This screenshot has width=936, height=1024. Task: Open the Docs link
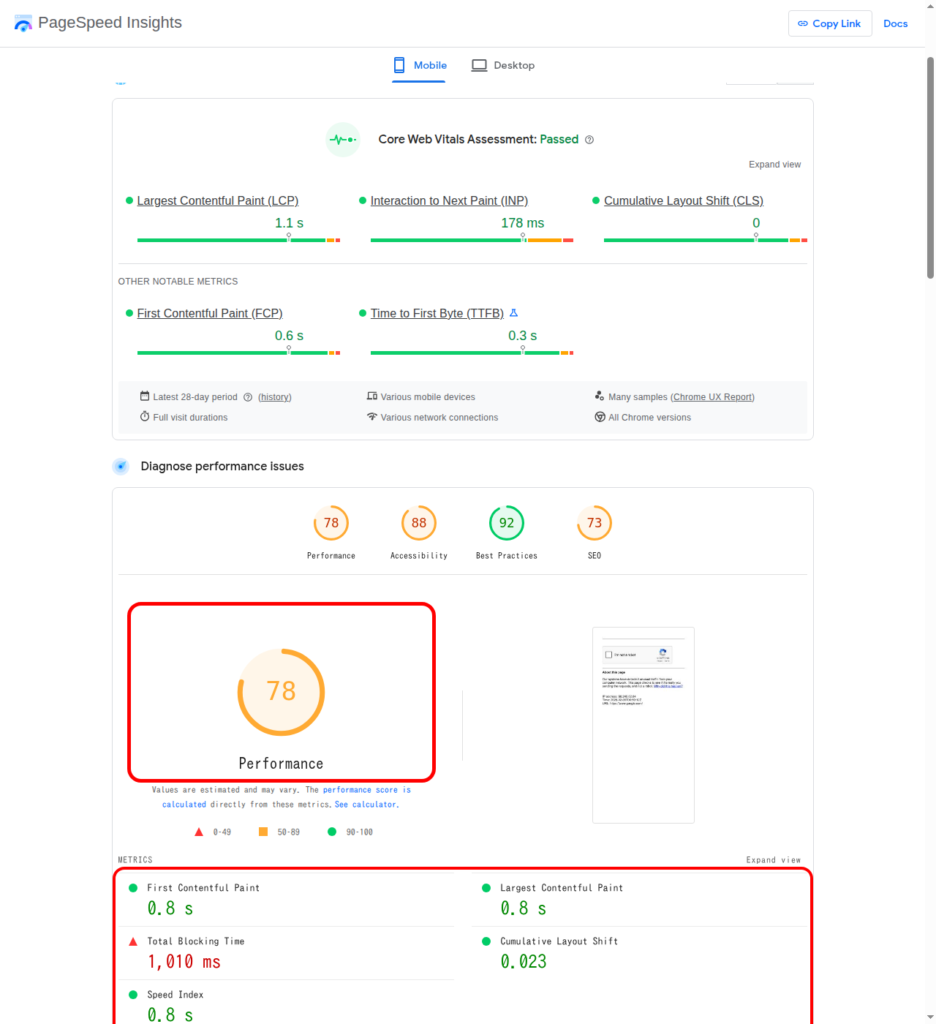[895, 22]
